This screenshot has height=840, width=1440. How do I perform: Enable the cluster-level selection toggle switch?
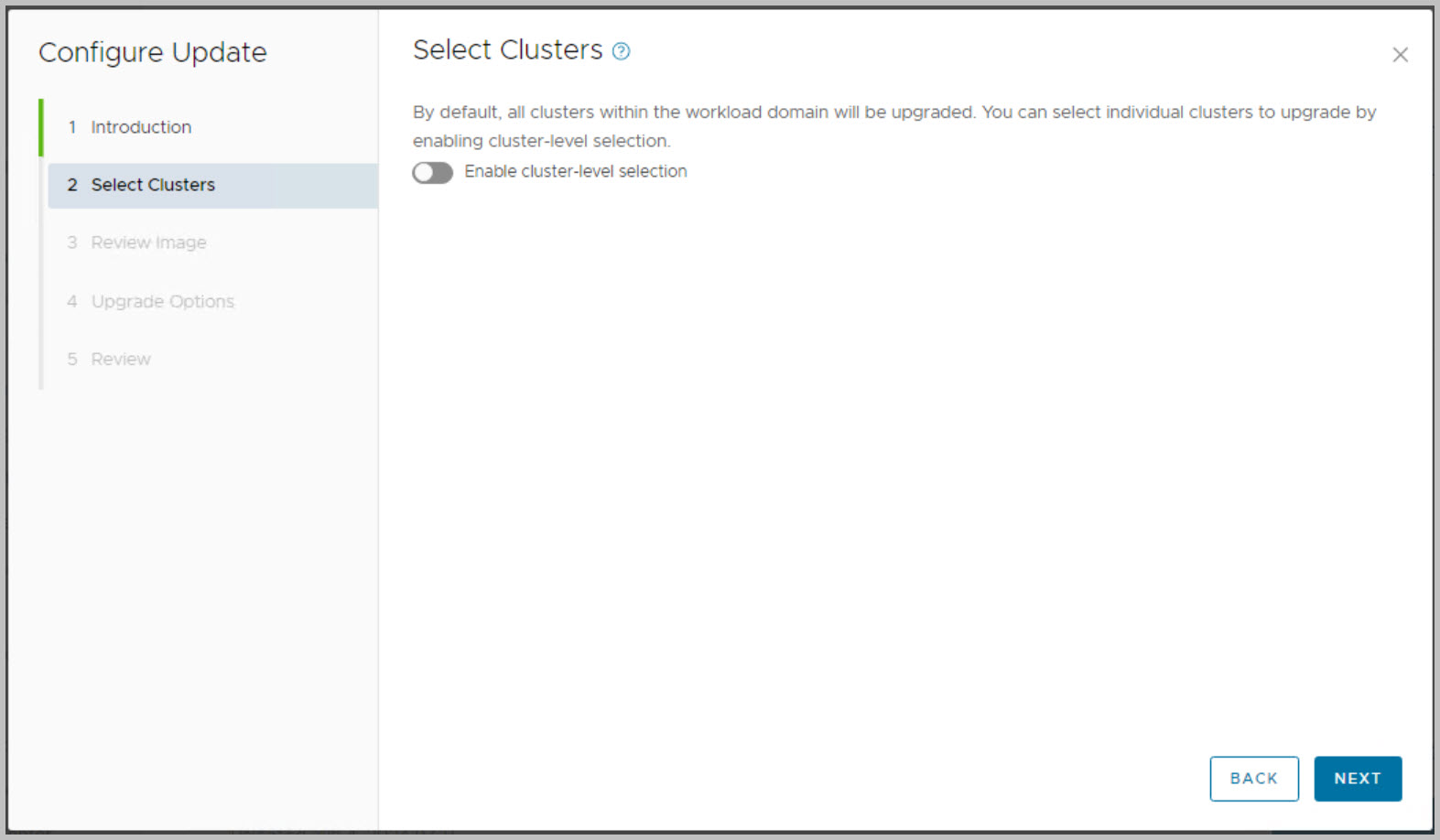pyautogui.click(x=432, y=173)
